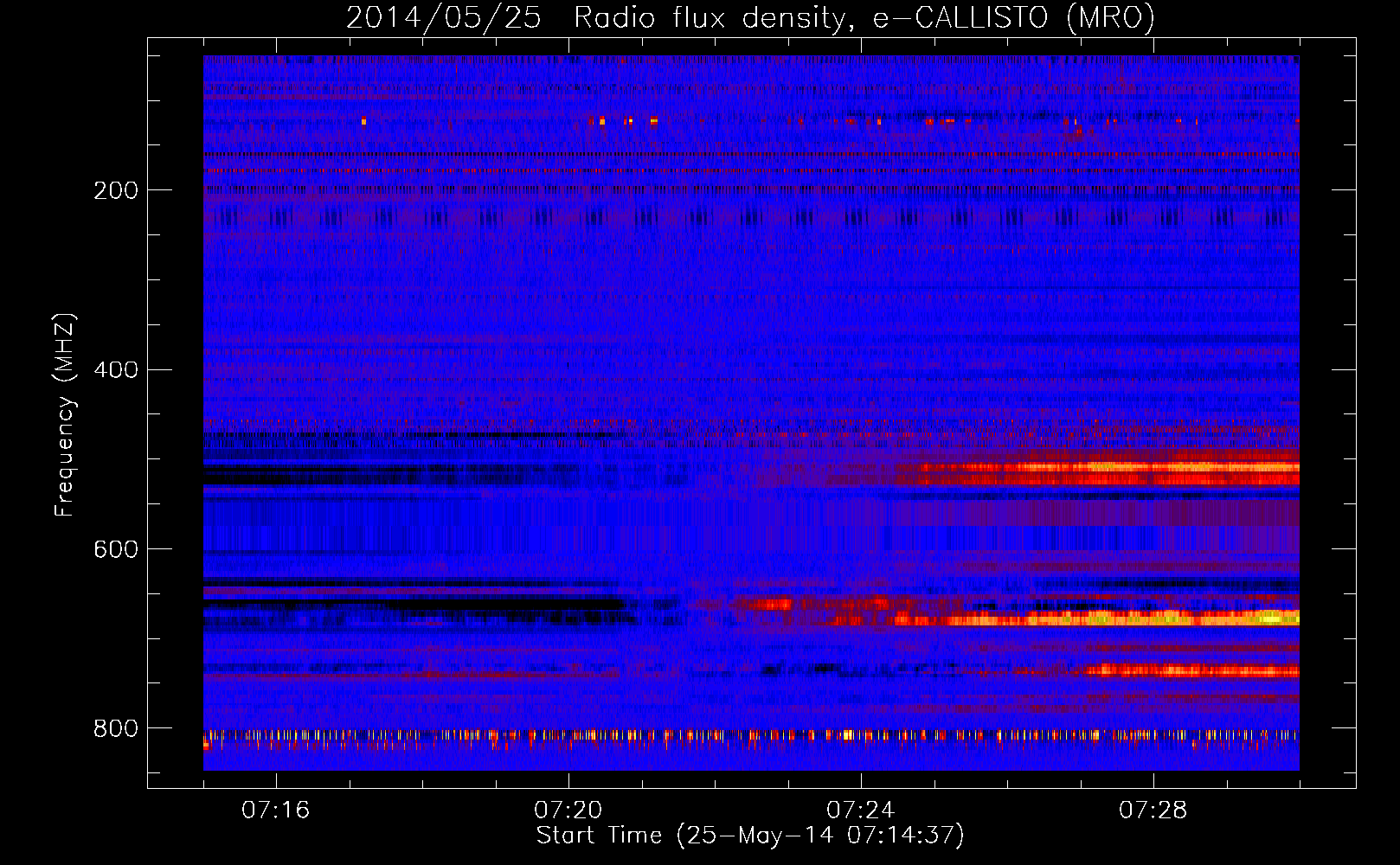Screen dimensions: 1400x865
Task: Click the 200 frequency tick label
Action: 116,190
